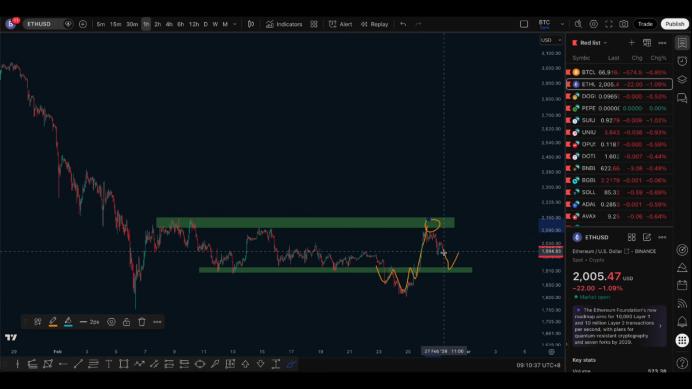Add a symbol to the watchlist
The height and width of the screenshot is (389, 692).
tap(632, 43)
